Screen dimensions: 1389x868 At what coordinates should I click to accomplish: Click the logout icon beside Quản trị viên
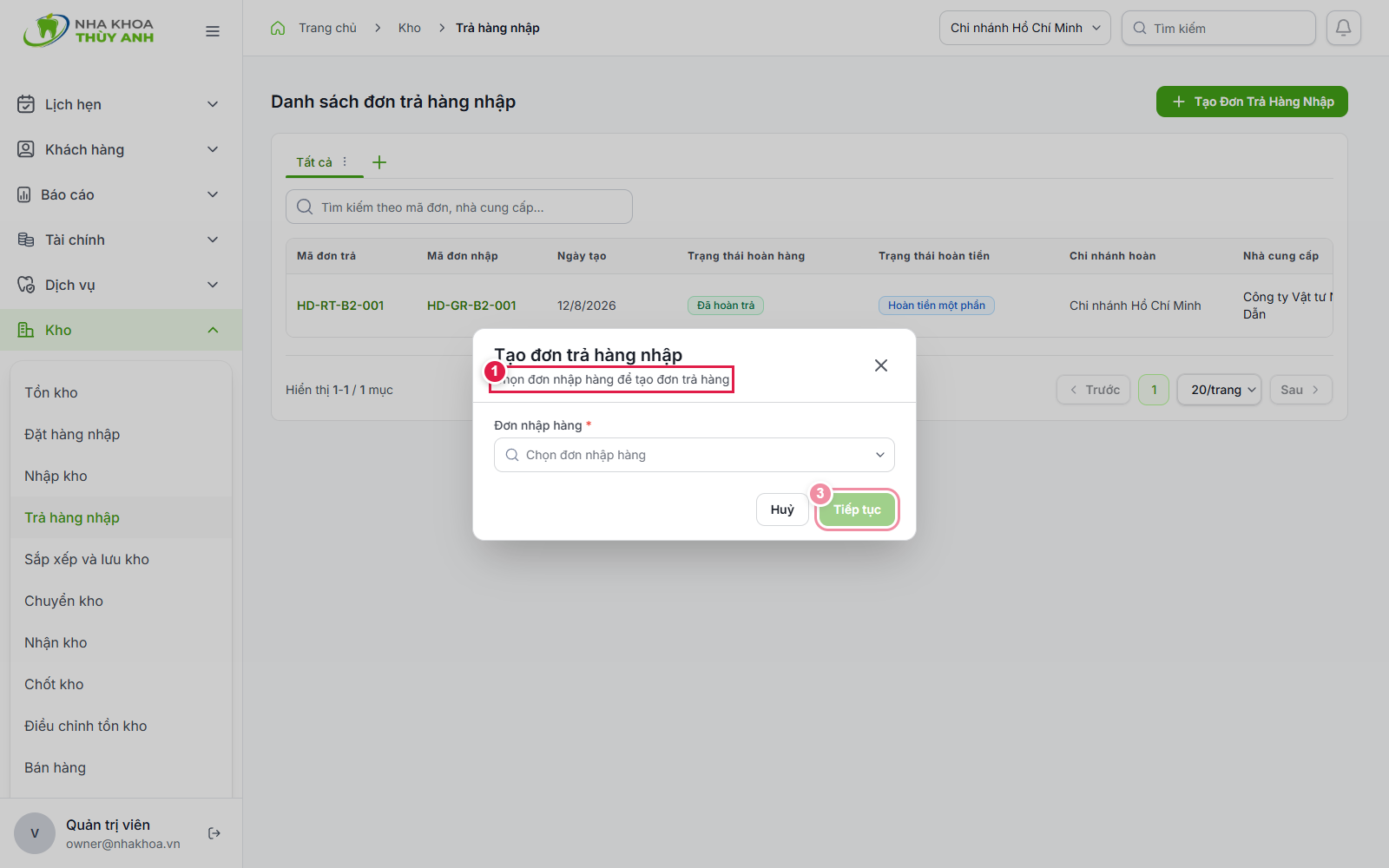tap(214, 833)
